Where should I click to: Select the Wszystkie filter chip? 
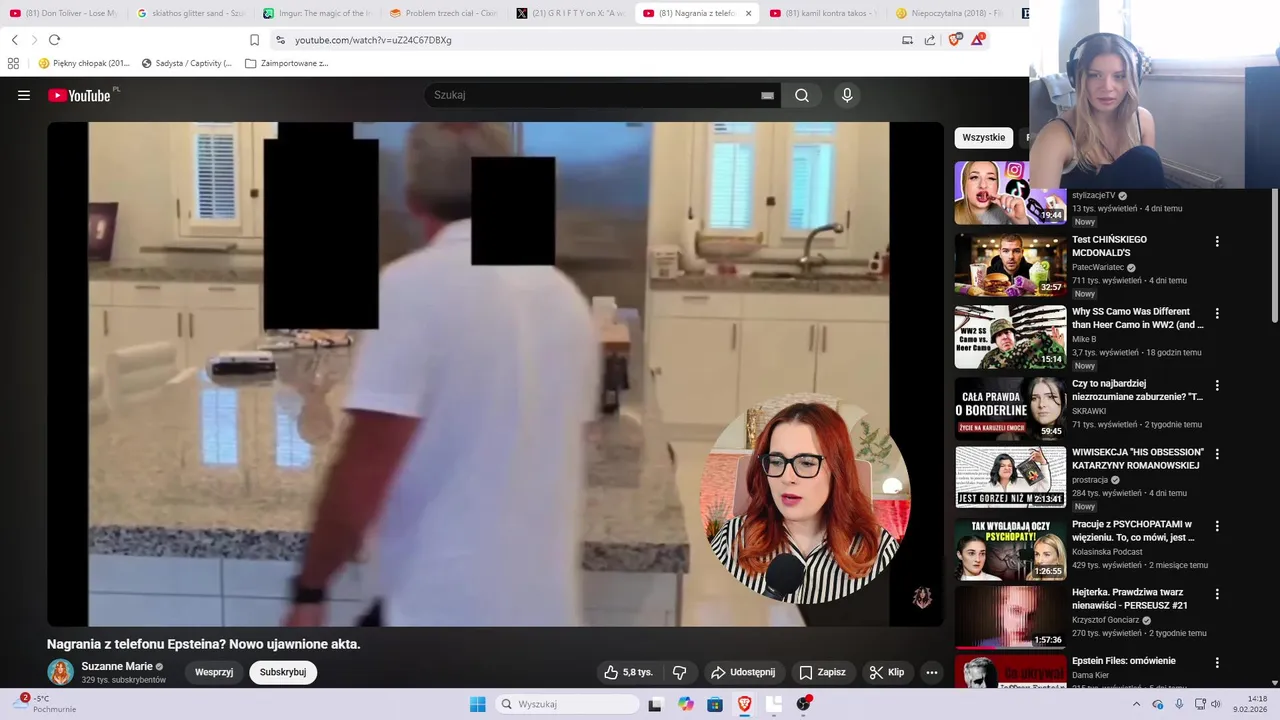point(984,138)
